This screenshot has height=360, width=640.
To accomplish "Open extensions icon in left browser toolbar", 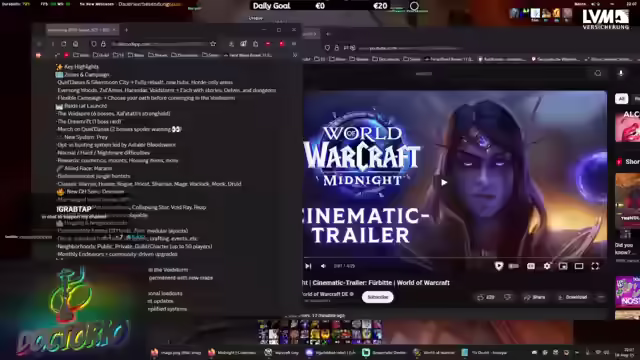I will [x=256, y=44].
